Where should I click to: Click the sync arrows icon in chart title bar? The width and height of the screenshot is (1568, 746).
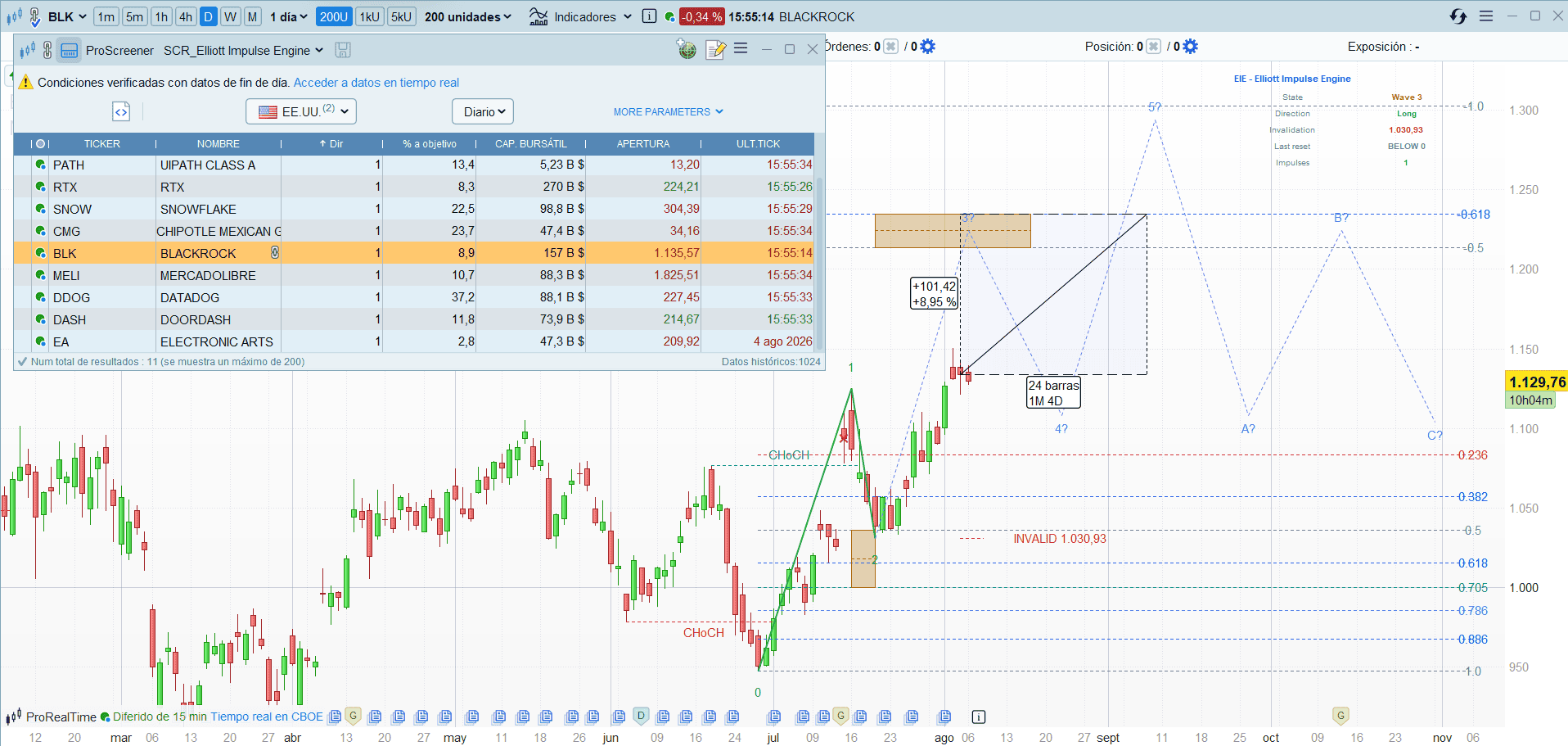point(1458,16)
